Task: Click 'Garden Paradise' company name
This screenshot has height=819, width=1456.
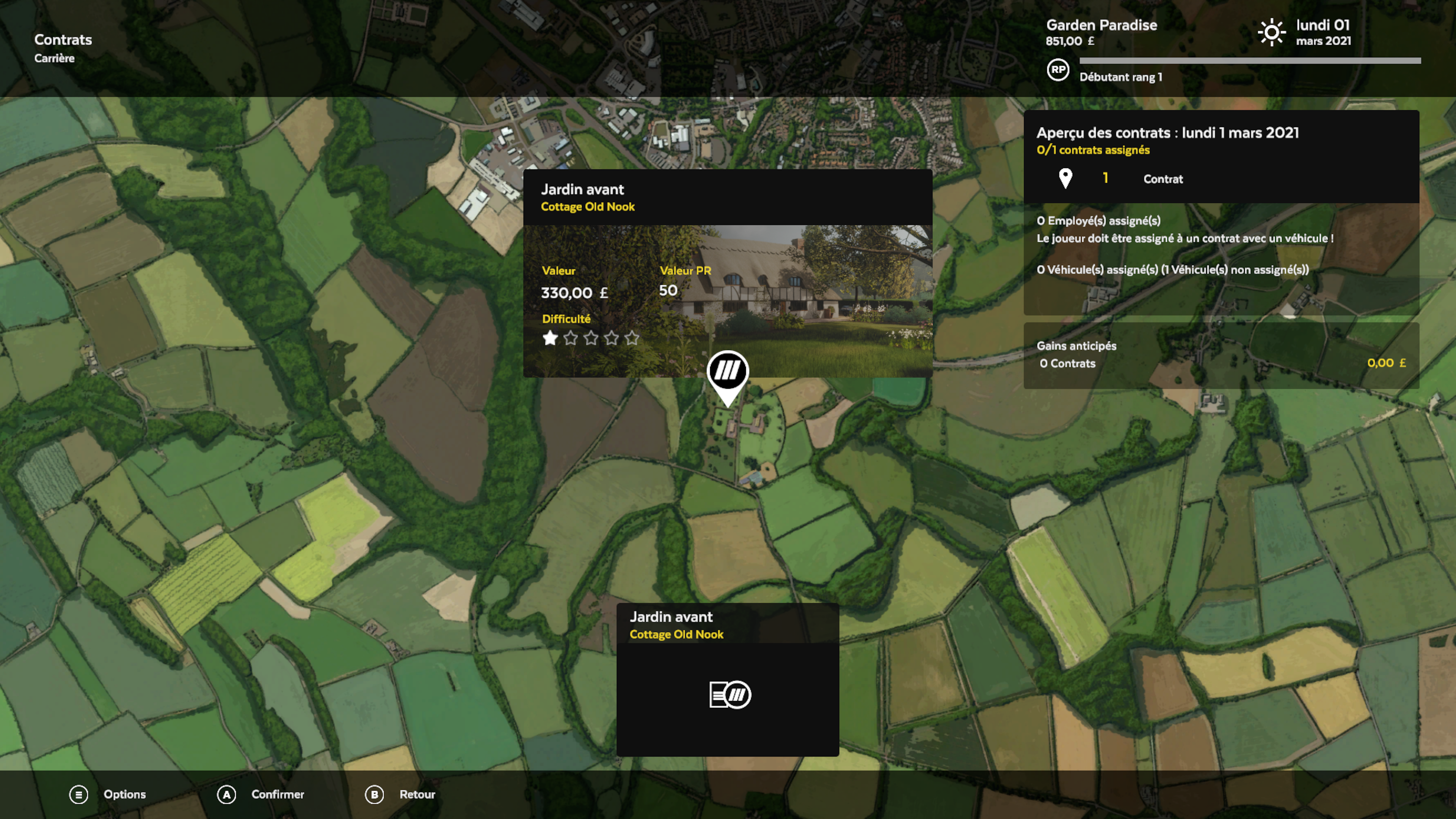Action: [x=1101, y=25]
